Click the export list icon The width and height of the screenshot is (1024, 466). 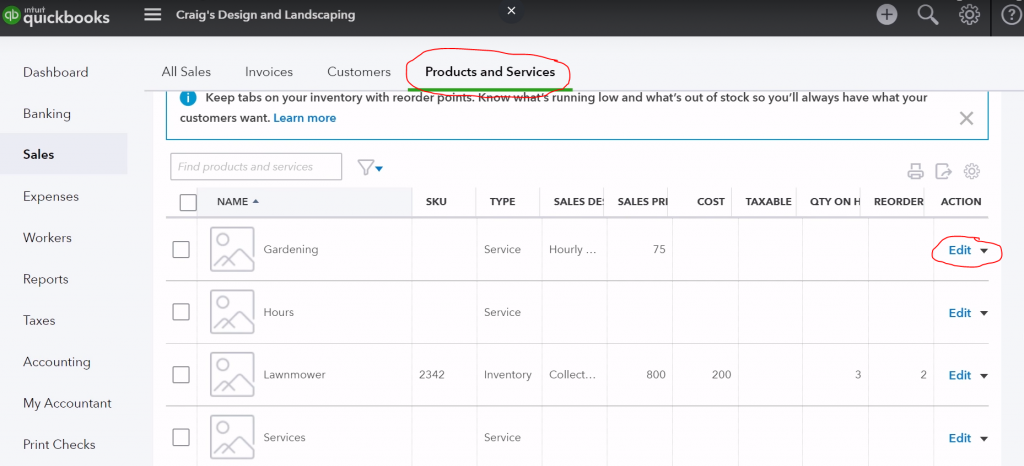(x=943, y=171)
